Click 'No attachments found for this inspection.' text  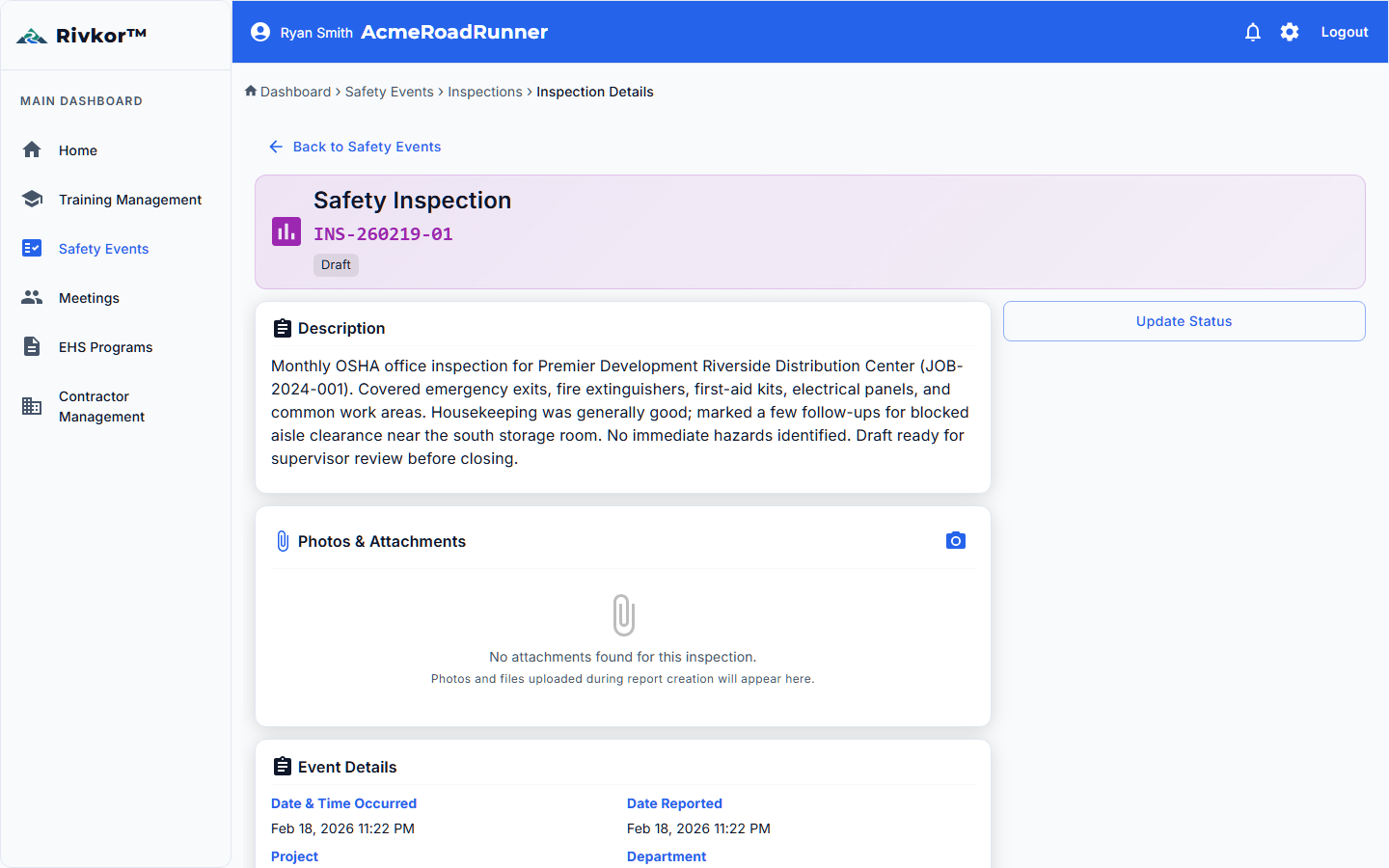(x=623, y=657)
